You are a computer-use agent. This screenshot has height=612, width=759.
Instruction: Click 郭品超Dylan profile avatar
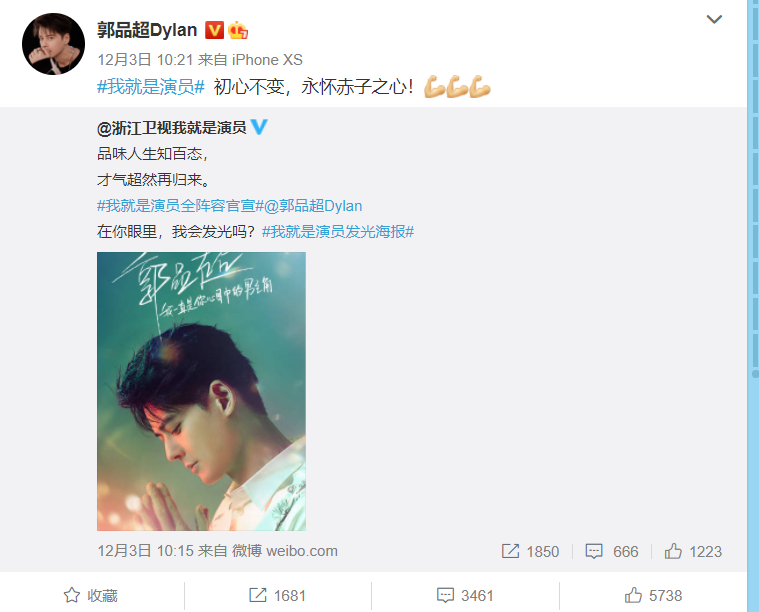coord(53,44)
